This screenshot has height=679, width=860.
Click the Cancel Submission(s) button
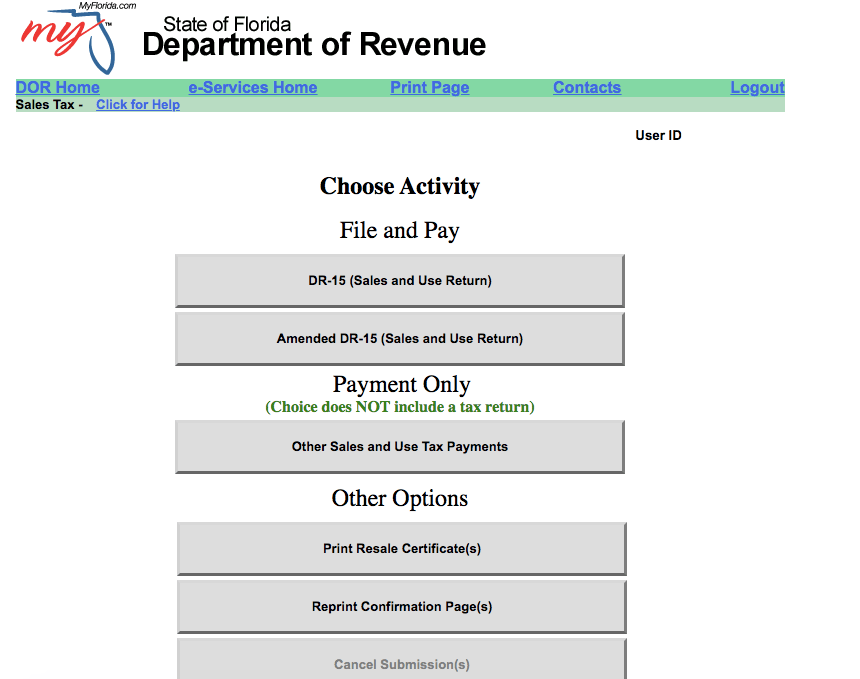pos(401,659)
